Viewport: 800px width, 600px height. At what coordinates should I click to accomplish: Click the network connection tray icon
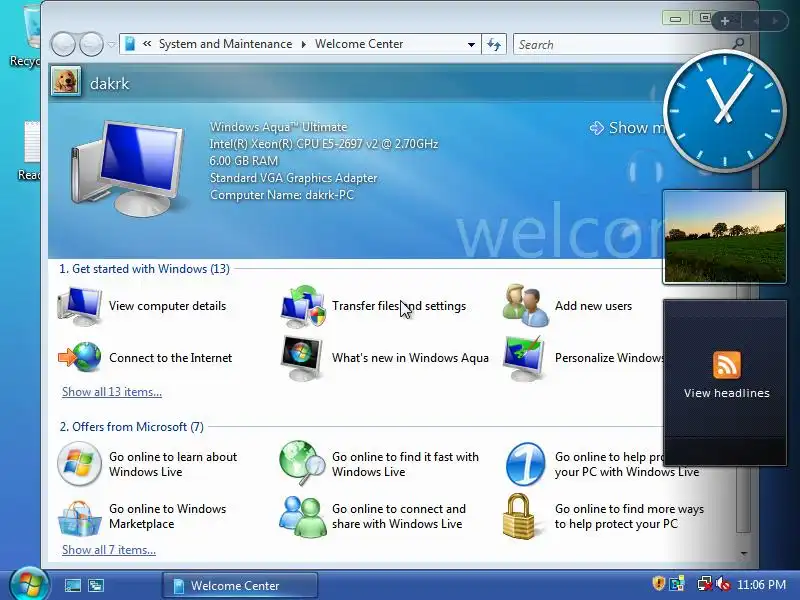click(x=705, y=584)
